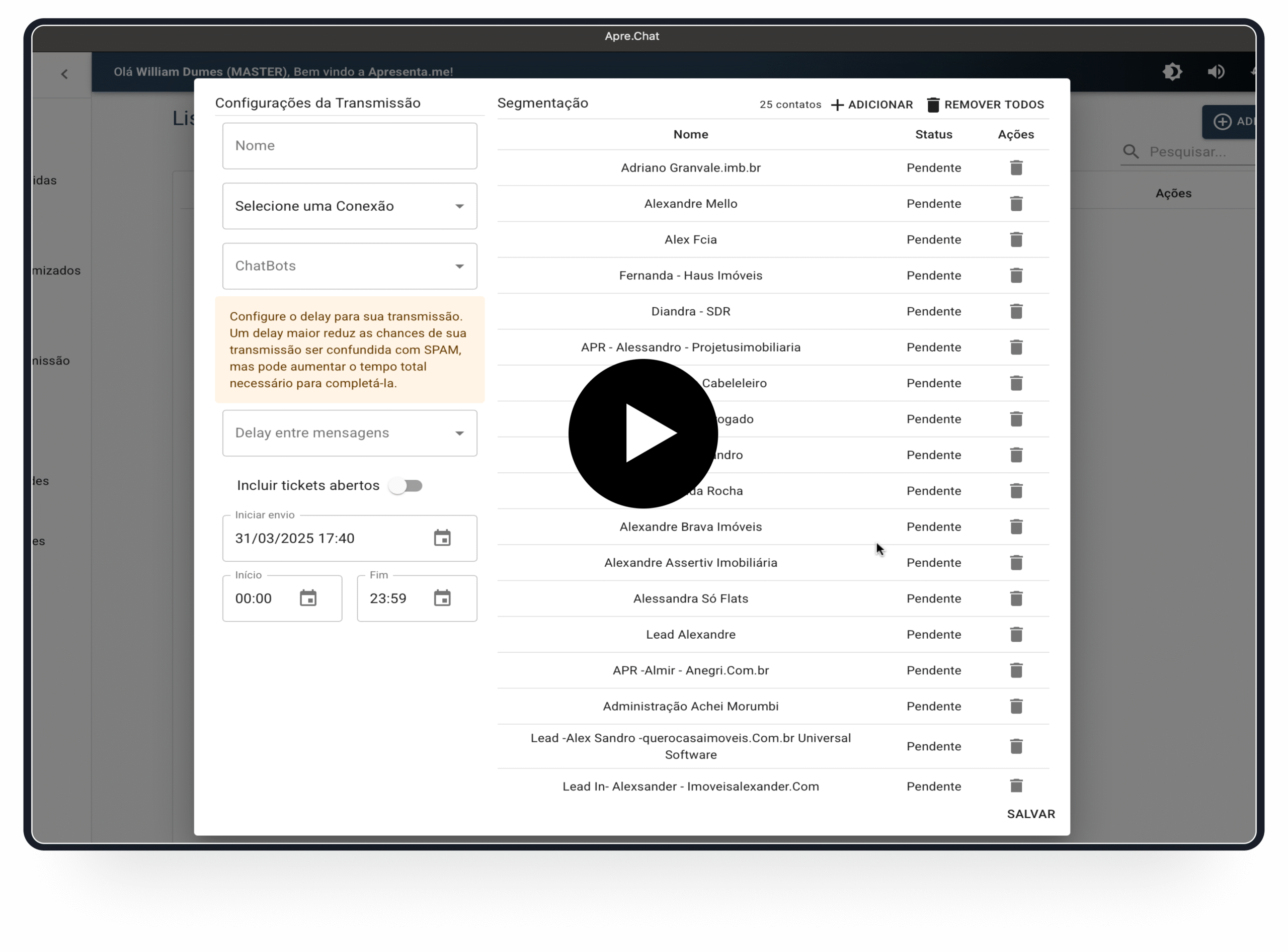Viewport: 1288px width, 952px height.
Task: Click the Pesquisar search field
Action: click(x=1193, y=151)
